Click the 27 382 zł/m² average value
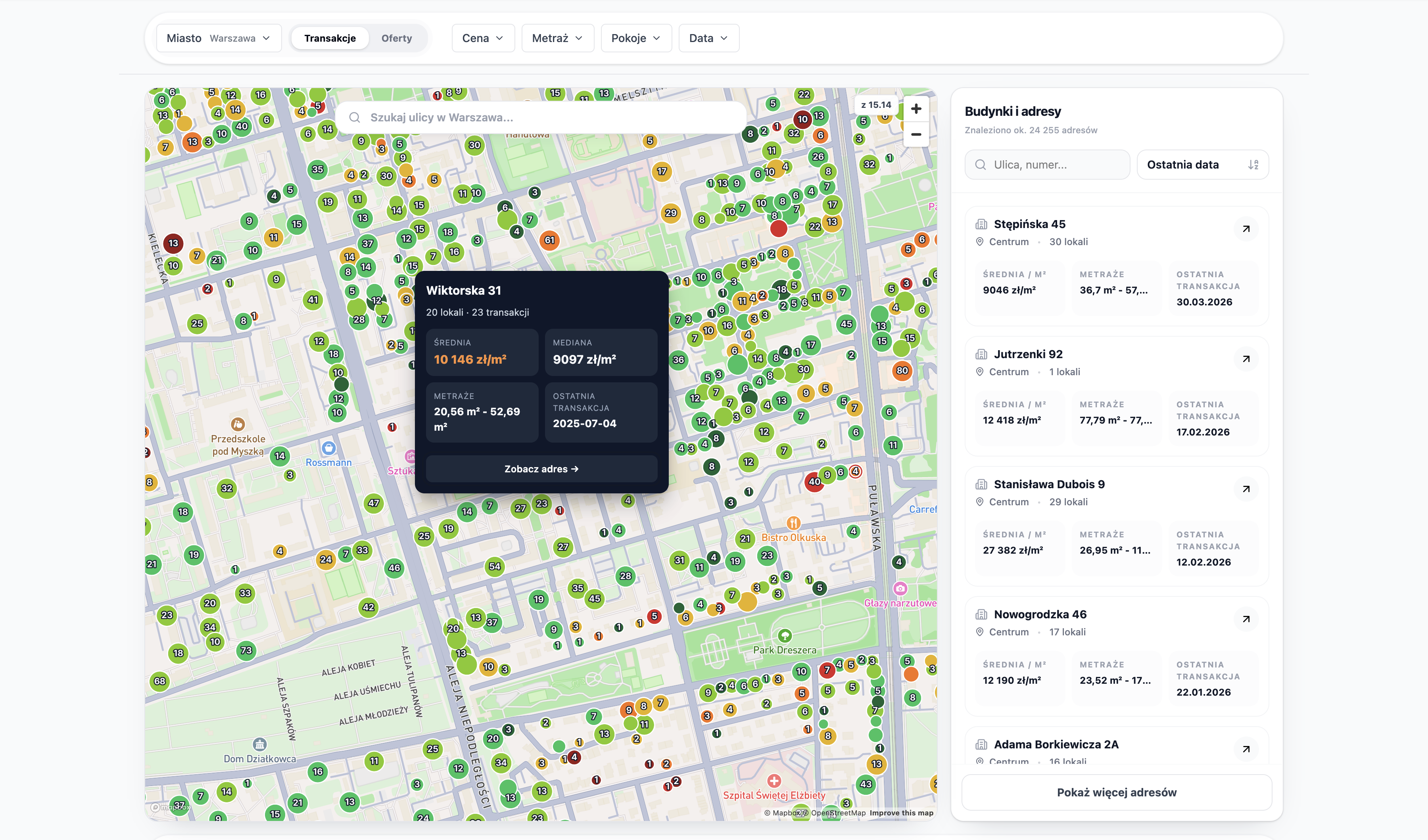Image resolution: width=1428 pixels, height=840 pixels. 1013,550
